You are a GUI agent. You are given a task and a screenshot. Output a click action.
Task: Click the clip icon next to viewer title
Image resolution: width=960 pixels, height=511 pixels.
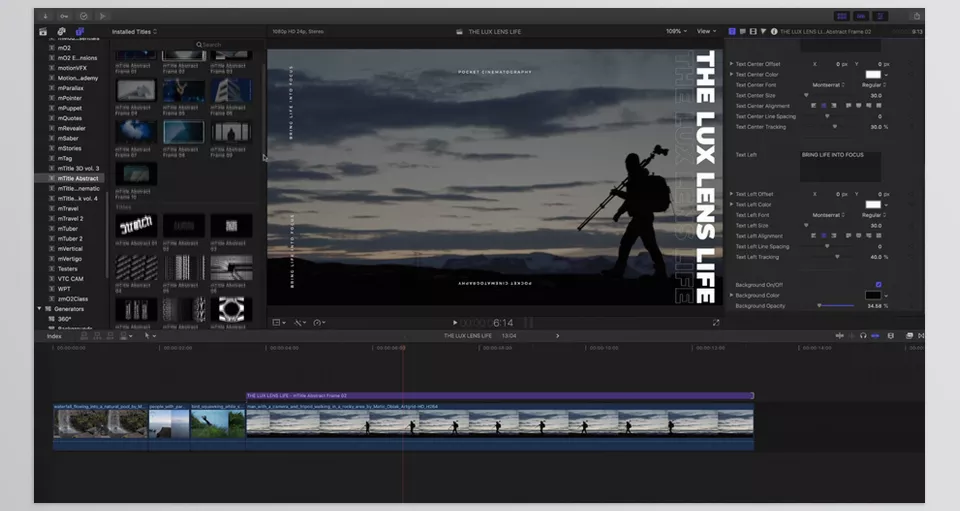click(x=459, y=32)
